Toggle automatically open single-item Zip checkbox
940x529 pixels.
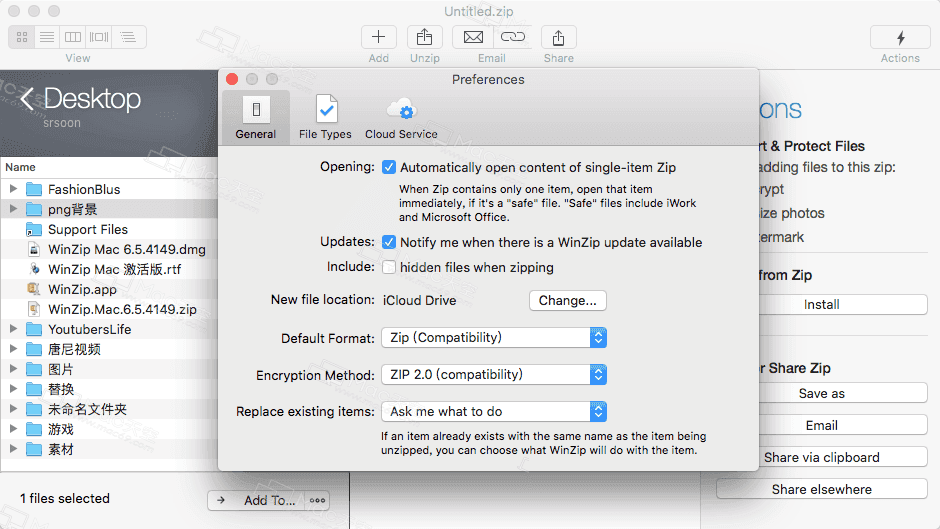389,167
